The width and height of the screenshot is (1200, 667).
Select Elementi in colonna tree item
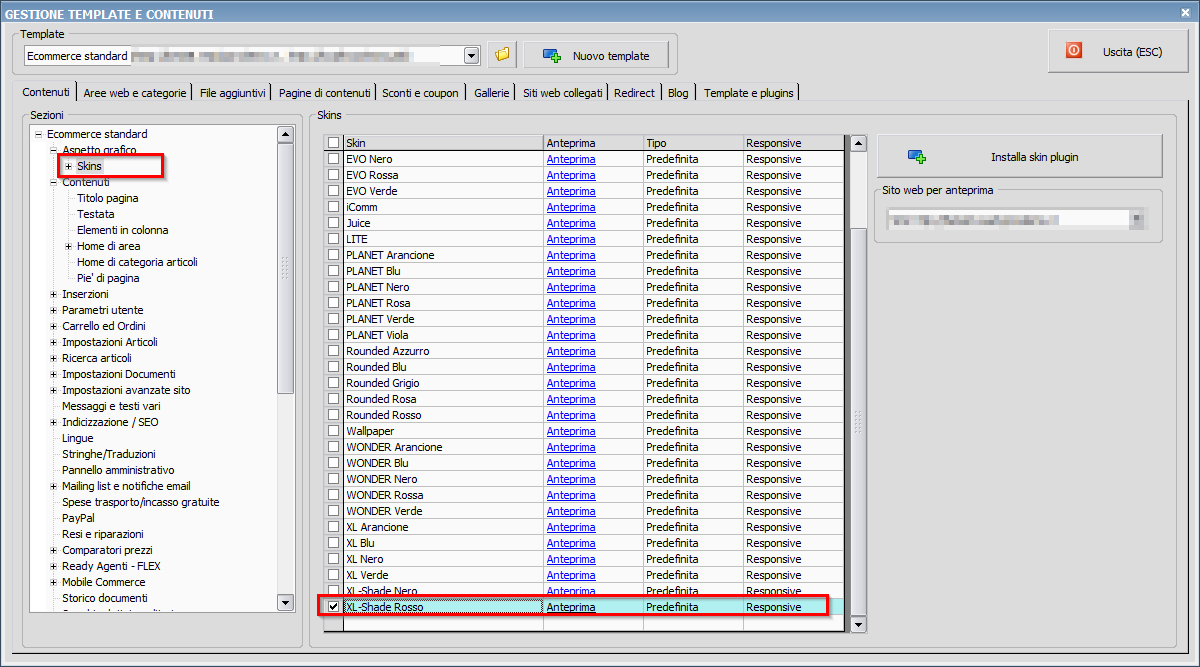click(123, 230)
